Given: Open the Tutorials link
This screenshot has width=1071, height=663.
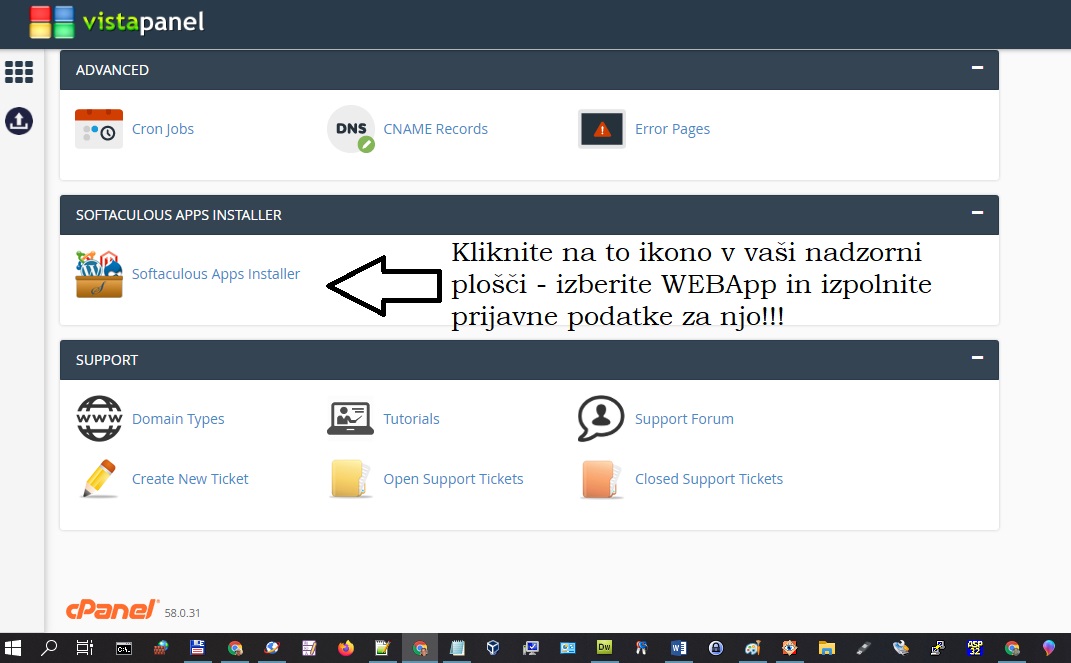Looking at the screenshot, I should click(x=411, y=419).
